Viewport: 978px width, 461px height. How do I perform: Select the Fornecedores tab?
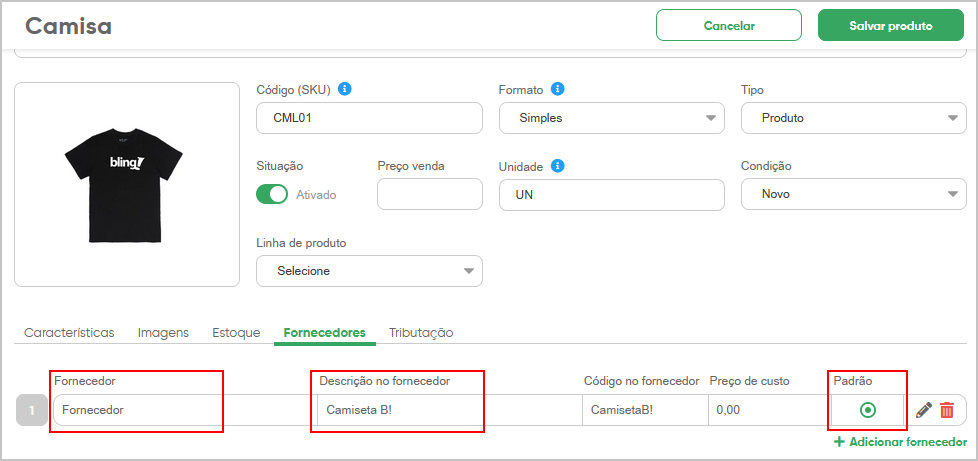point(324,332)
